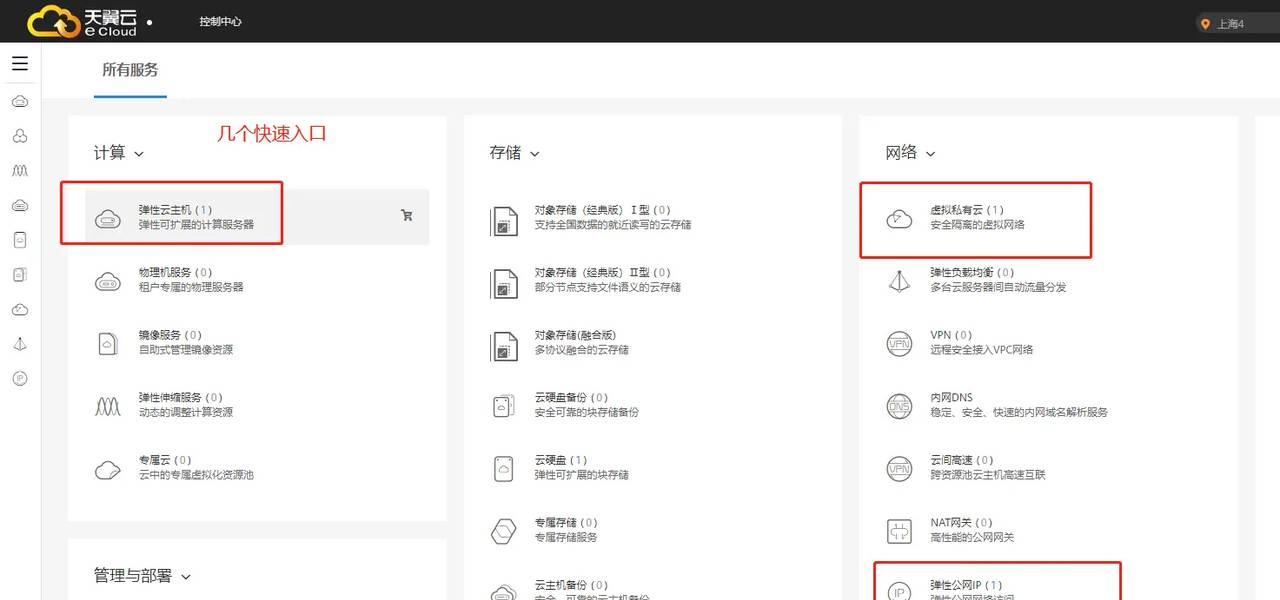
Task: Click the 物理机服务 server icon
Action: click(x=108, y=282)
